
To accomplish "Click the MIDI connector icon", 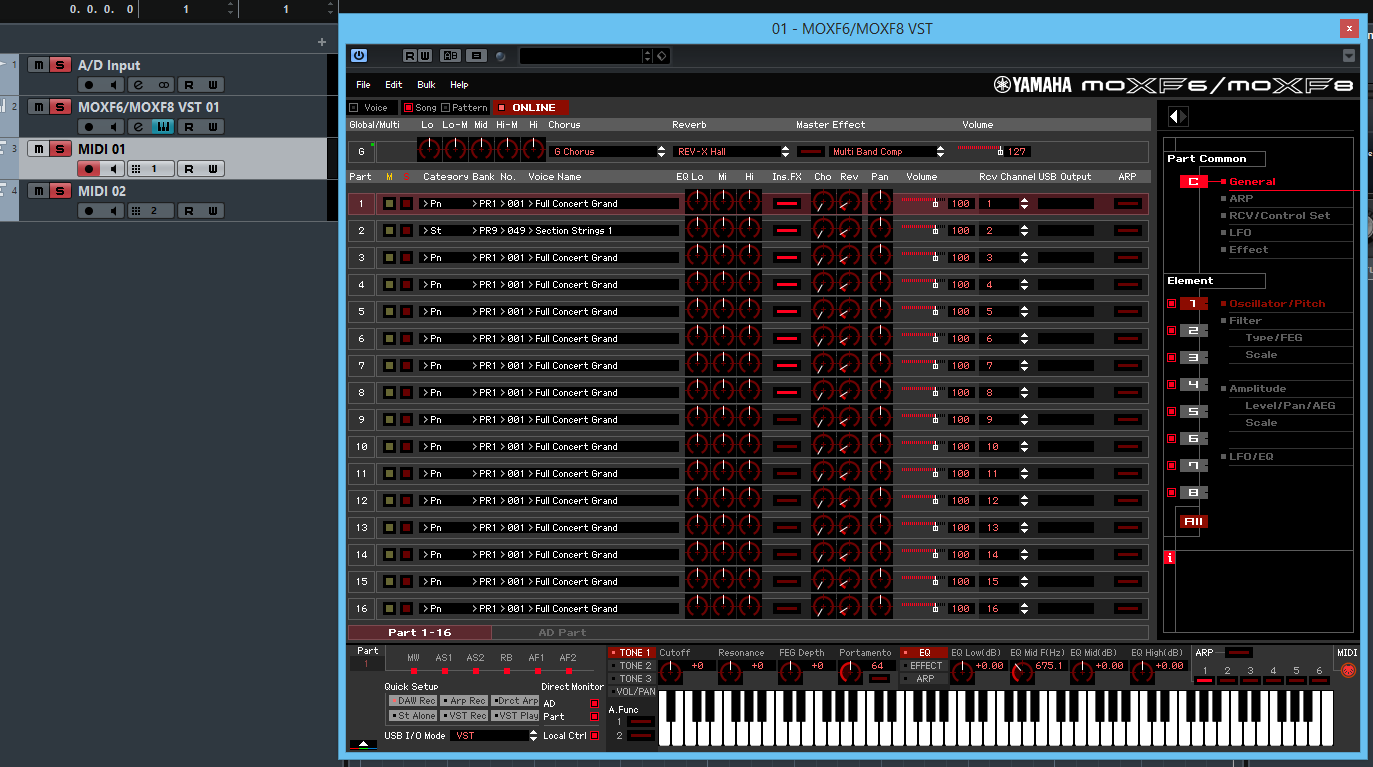I will pyautogui.click(x=1347, y=671).
